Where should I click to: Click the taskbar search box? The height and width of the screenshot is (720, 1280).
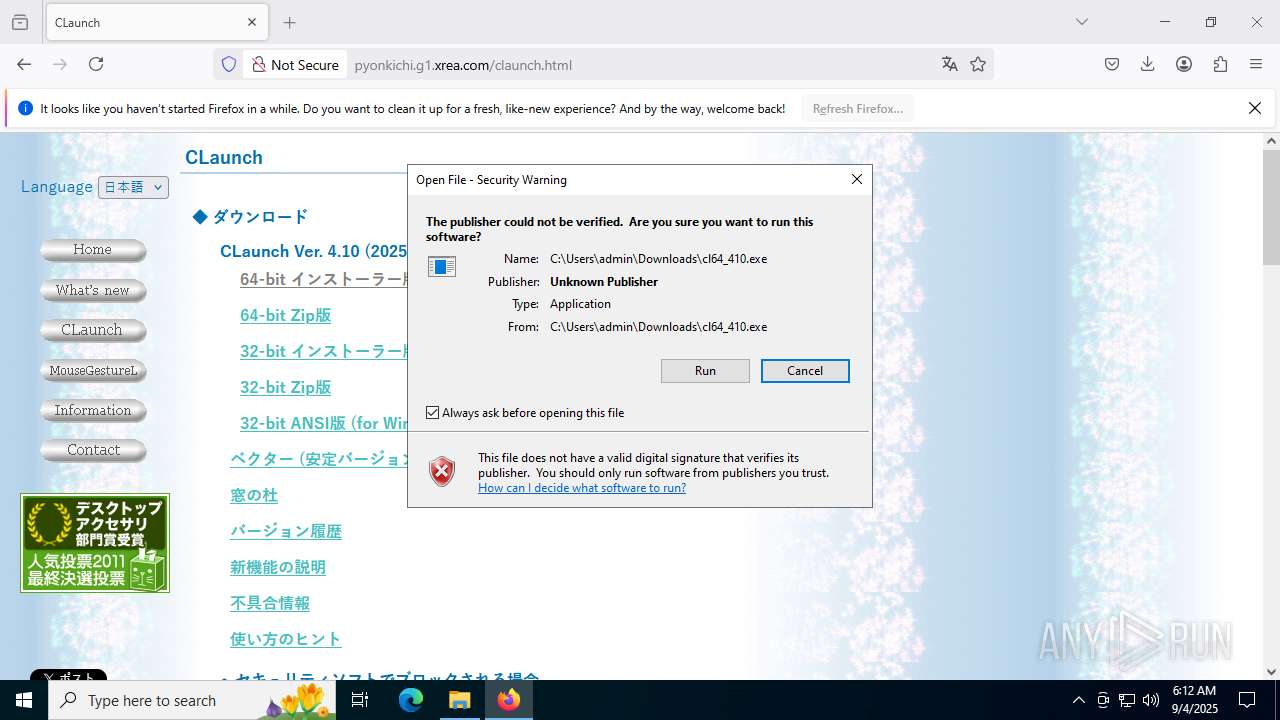(x=192, y=700)
